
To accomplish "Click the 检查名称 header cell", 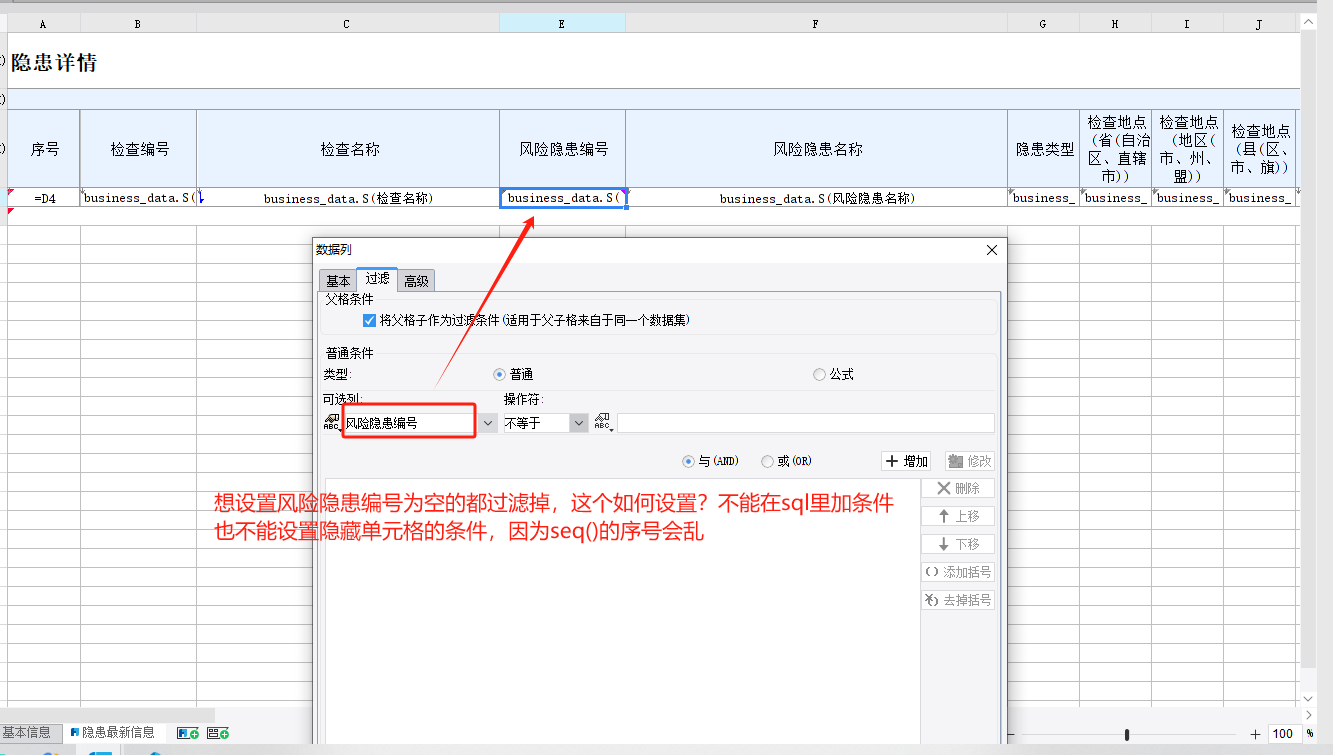I will coord(348,149).
